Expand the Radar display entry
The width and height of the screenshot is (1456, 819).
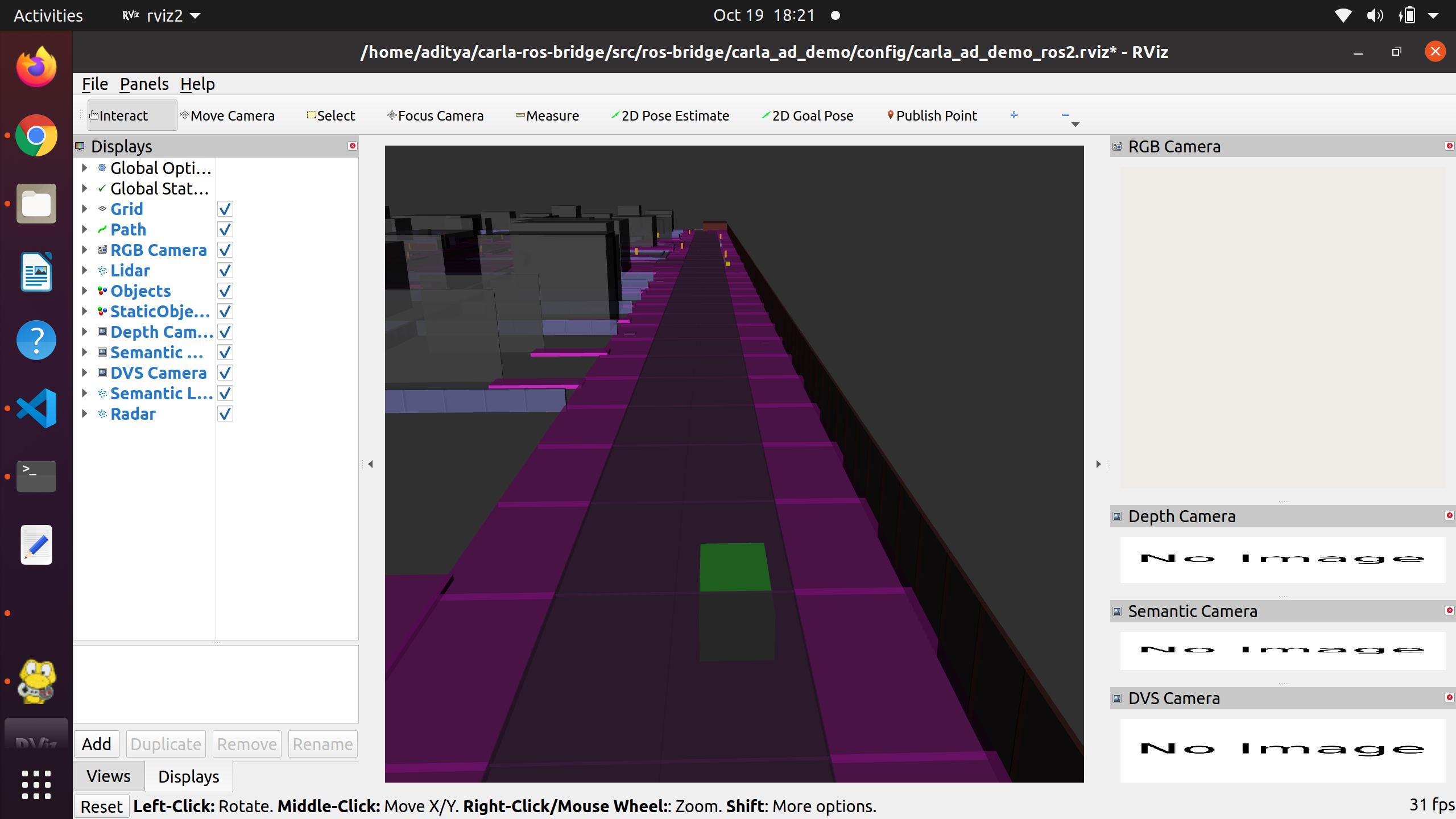pos(85,413)
